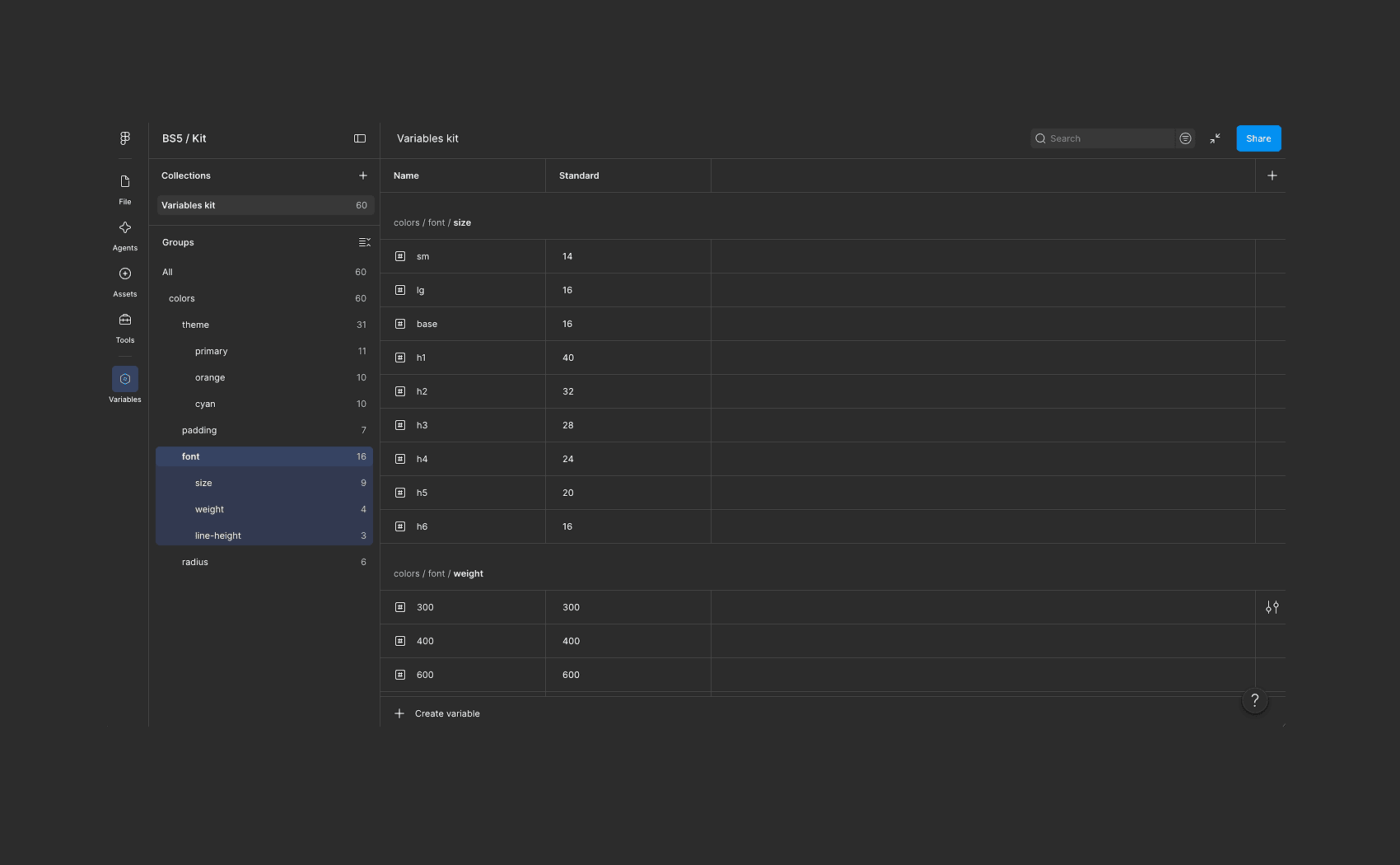This screenshot has height=865, width=1400.
Task: Toggle the sidebar panel layout icon
Action: coord(360,138)
